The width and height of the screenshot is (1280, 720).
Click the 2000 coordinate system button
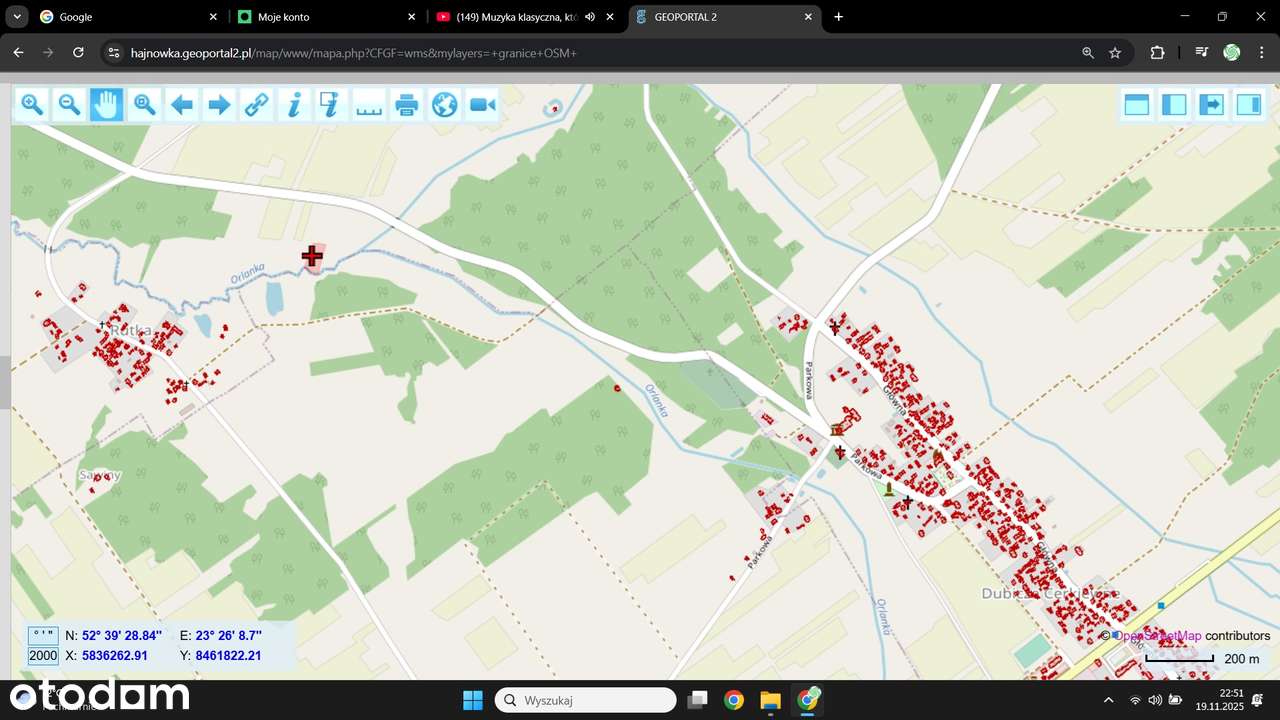pyautogui.click(x=43, y=656)
